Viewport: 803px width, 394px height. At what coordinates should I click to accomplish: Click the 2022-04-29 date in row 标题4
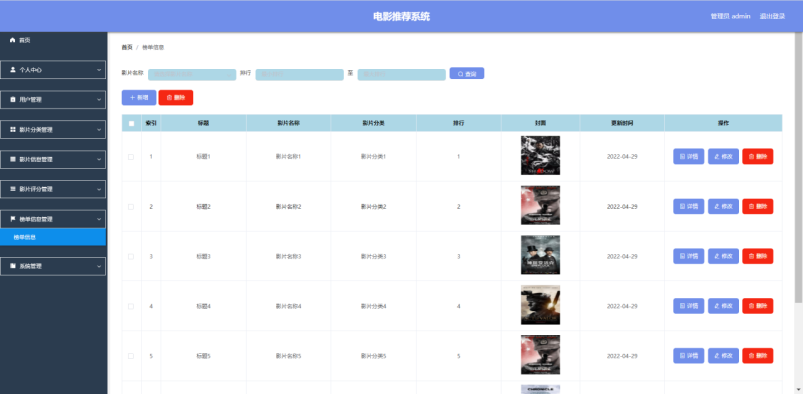[x=622, y=306]
